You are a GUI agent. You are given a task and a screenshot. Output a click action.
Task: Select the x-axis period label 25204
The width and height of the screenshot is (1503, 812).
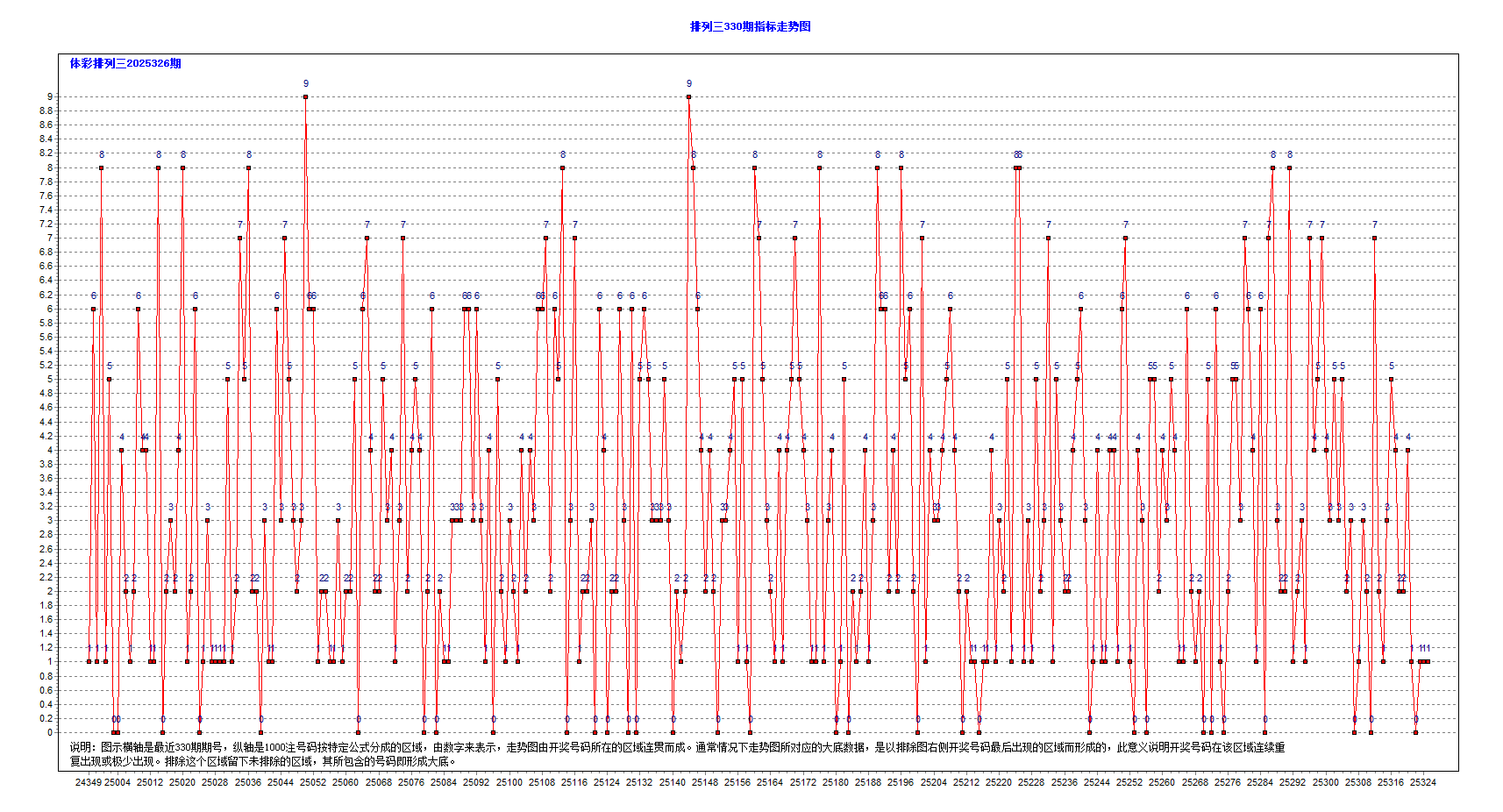[933, 782]
